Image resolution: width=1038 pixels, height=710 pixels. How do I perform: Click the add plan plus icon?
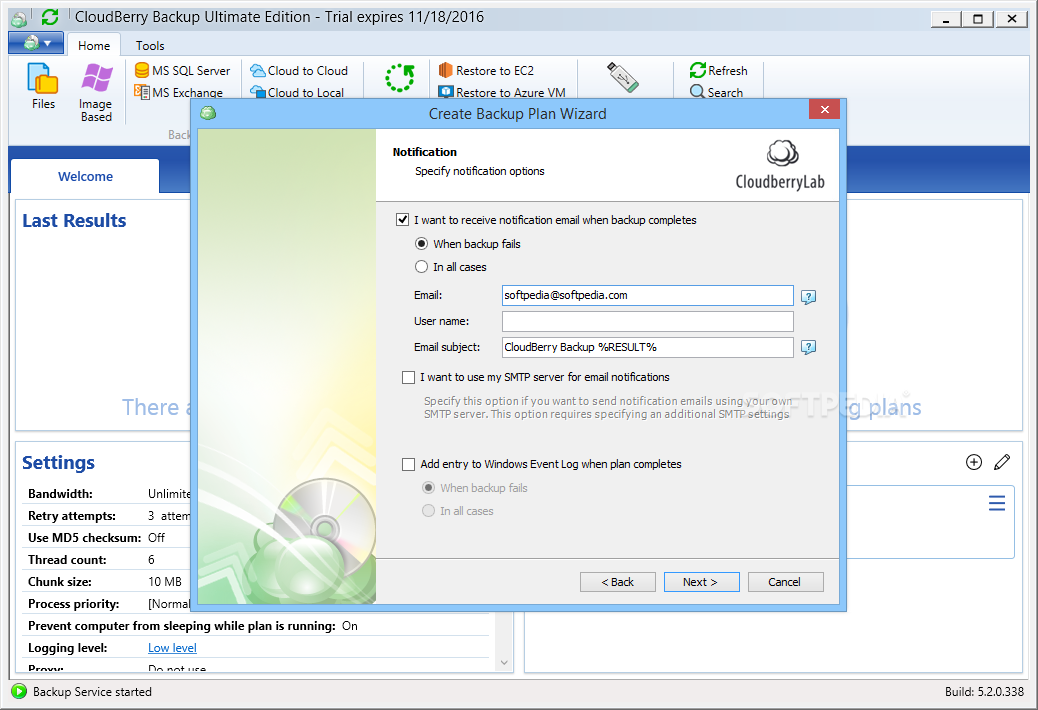[x=974, y=462]
